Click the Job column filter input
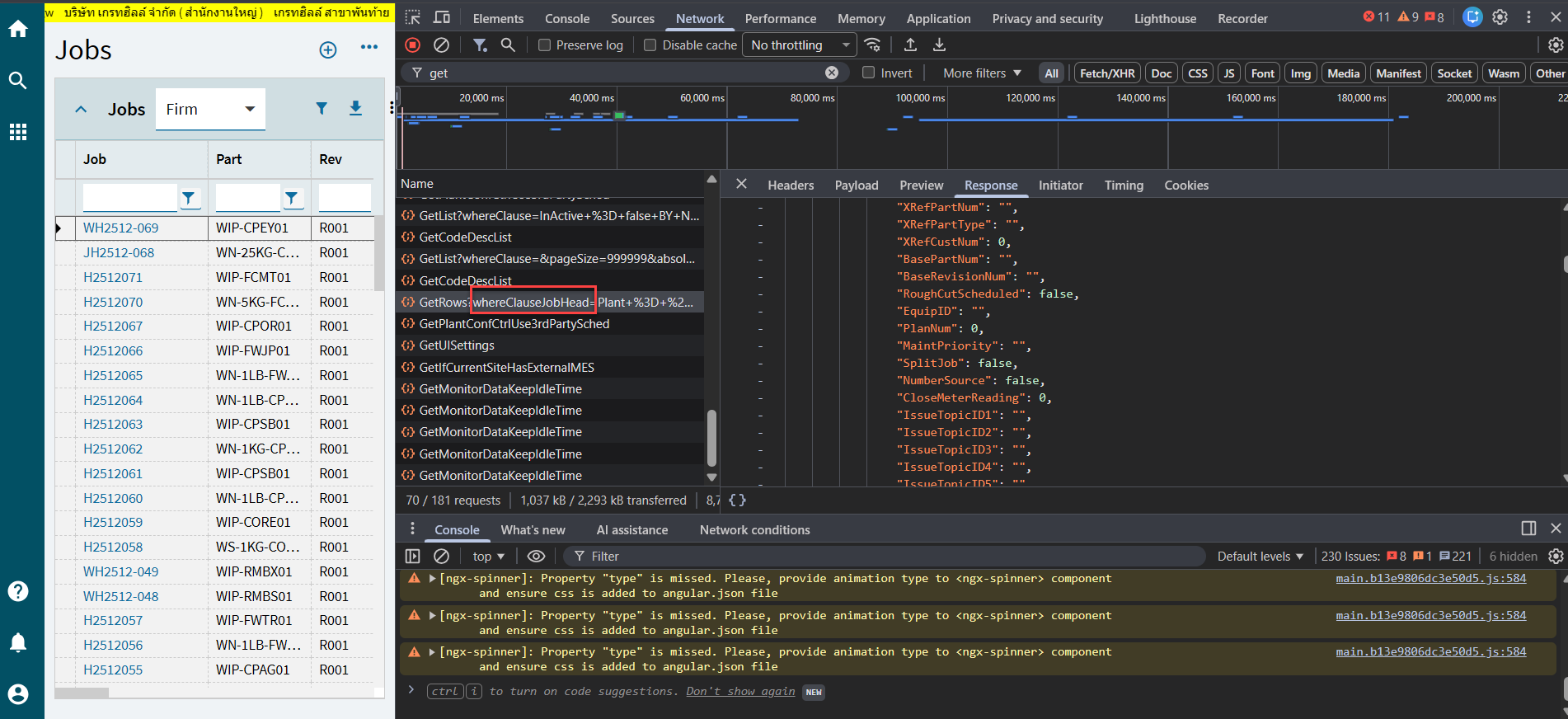 click(129, 198)
